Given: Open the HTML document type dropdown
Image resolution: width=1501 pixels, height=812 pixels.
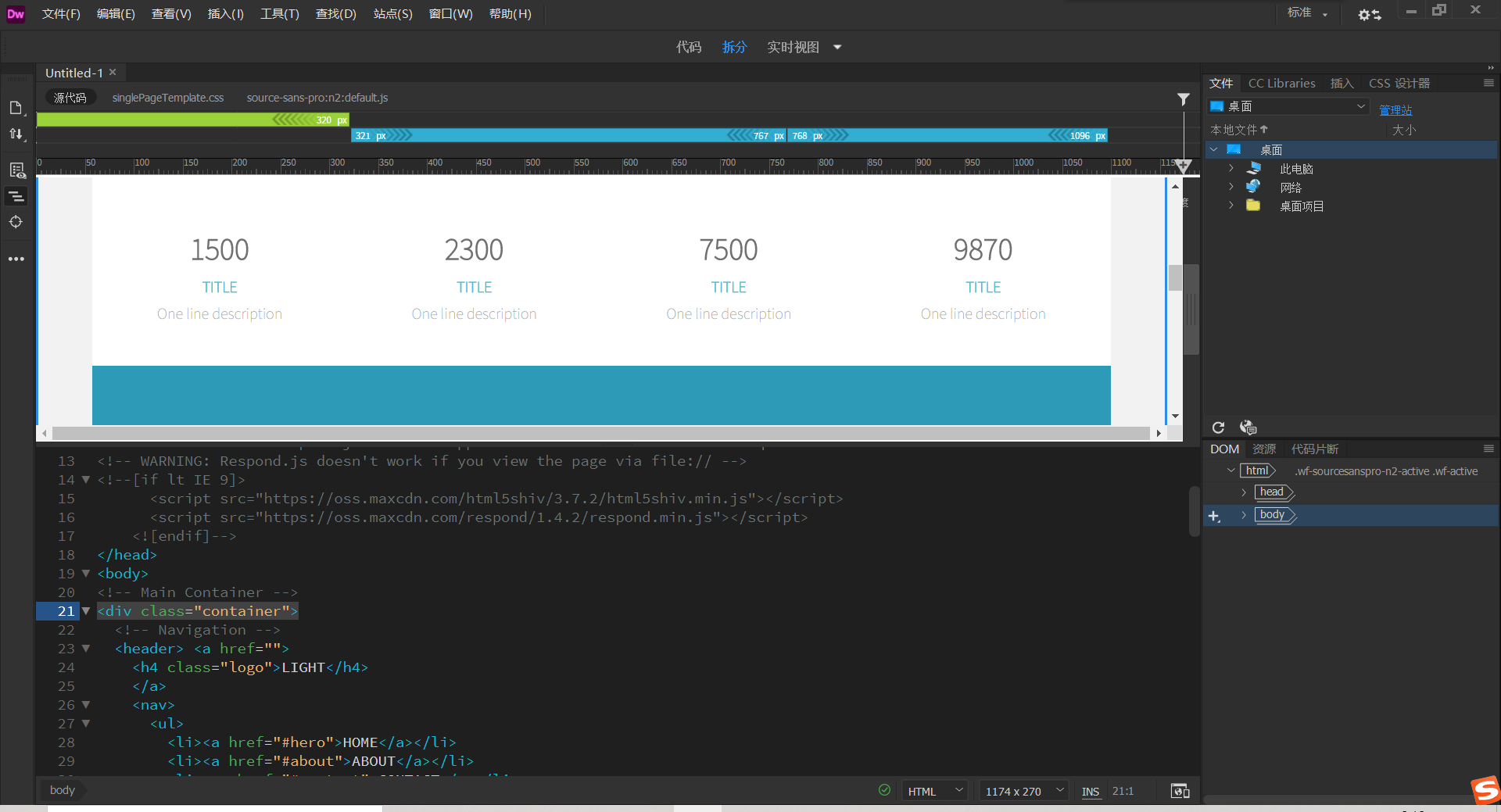Looking at the screenshot, I should 934,791.
